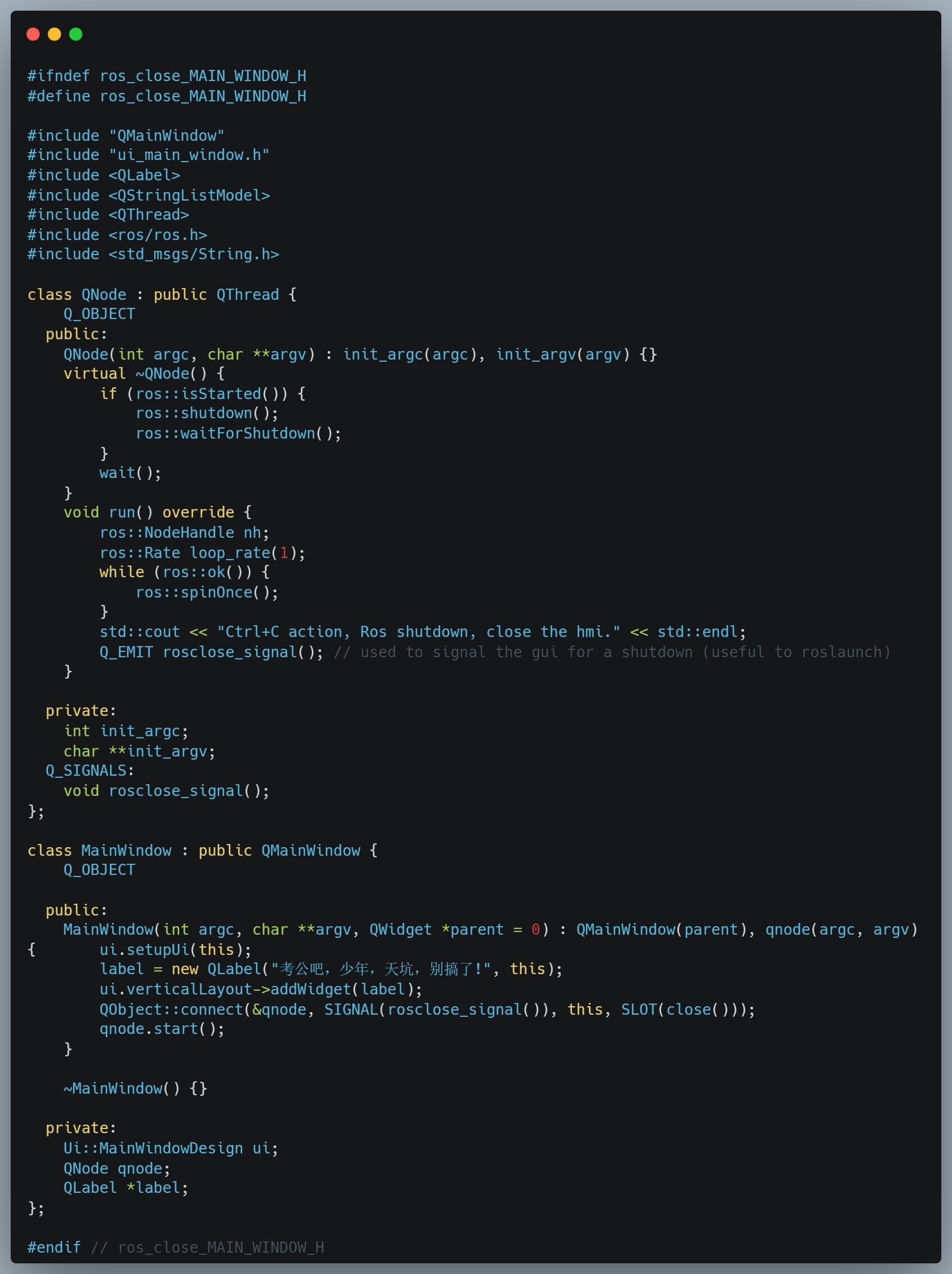Click the 'void rosclose_signal();' declaration
The width and height of the screenshot is (952, 1274).
coord(167,791)
